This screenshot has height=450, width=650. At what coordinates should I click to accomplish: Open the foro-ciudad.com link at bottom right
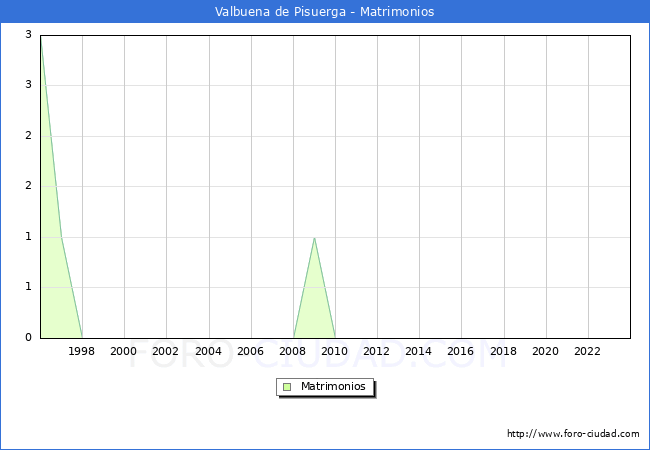(573, 434)
